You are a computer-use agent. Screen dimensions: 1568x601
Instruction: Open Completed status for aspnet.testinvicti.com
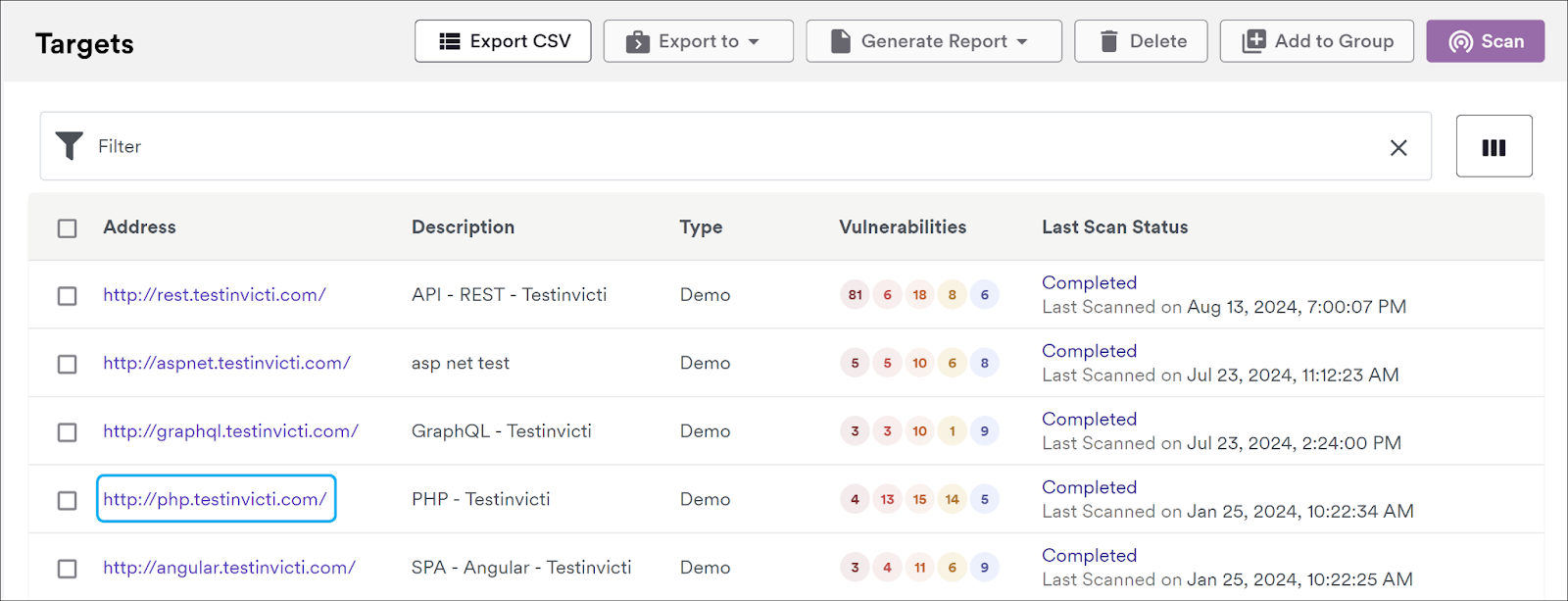click(x=1089, y=351)
